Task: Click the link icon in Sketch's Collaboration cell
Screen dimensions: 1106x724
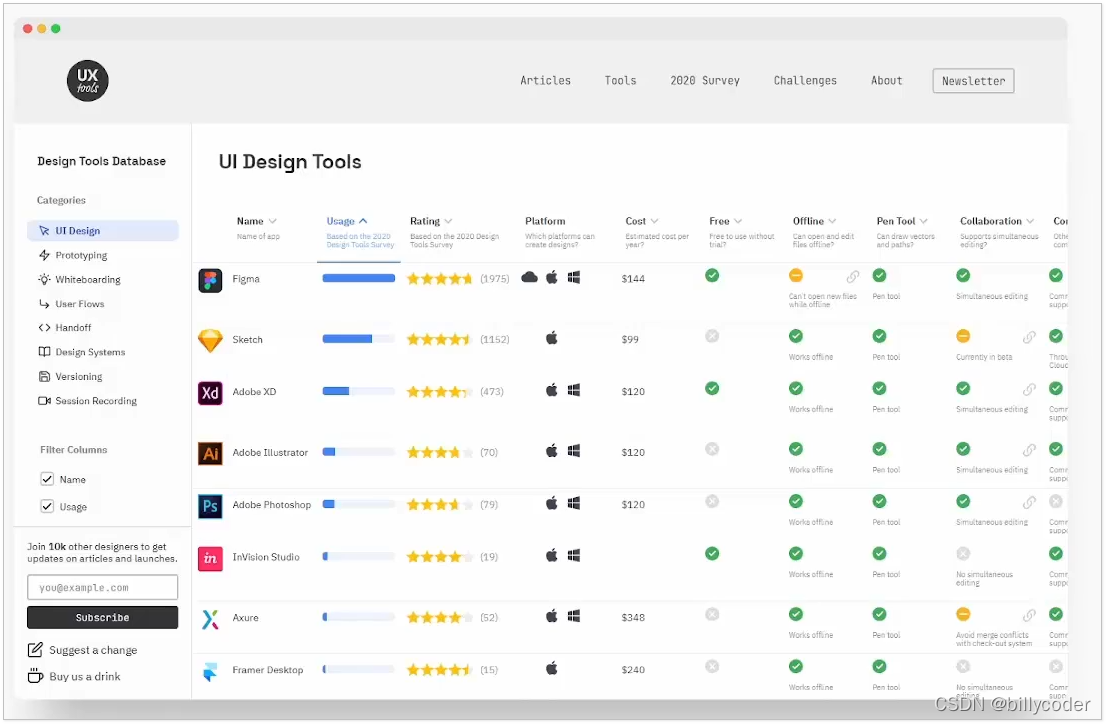Action: [x=1029, y=337]
